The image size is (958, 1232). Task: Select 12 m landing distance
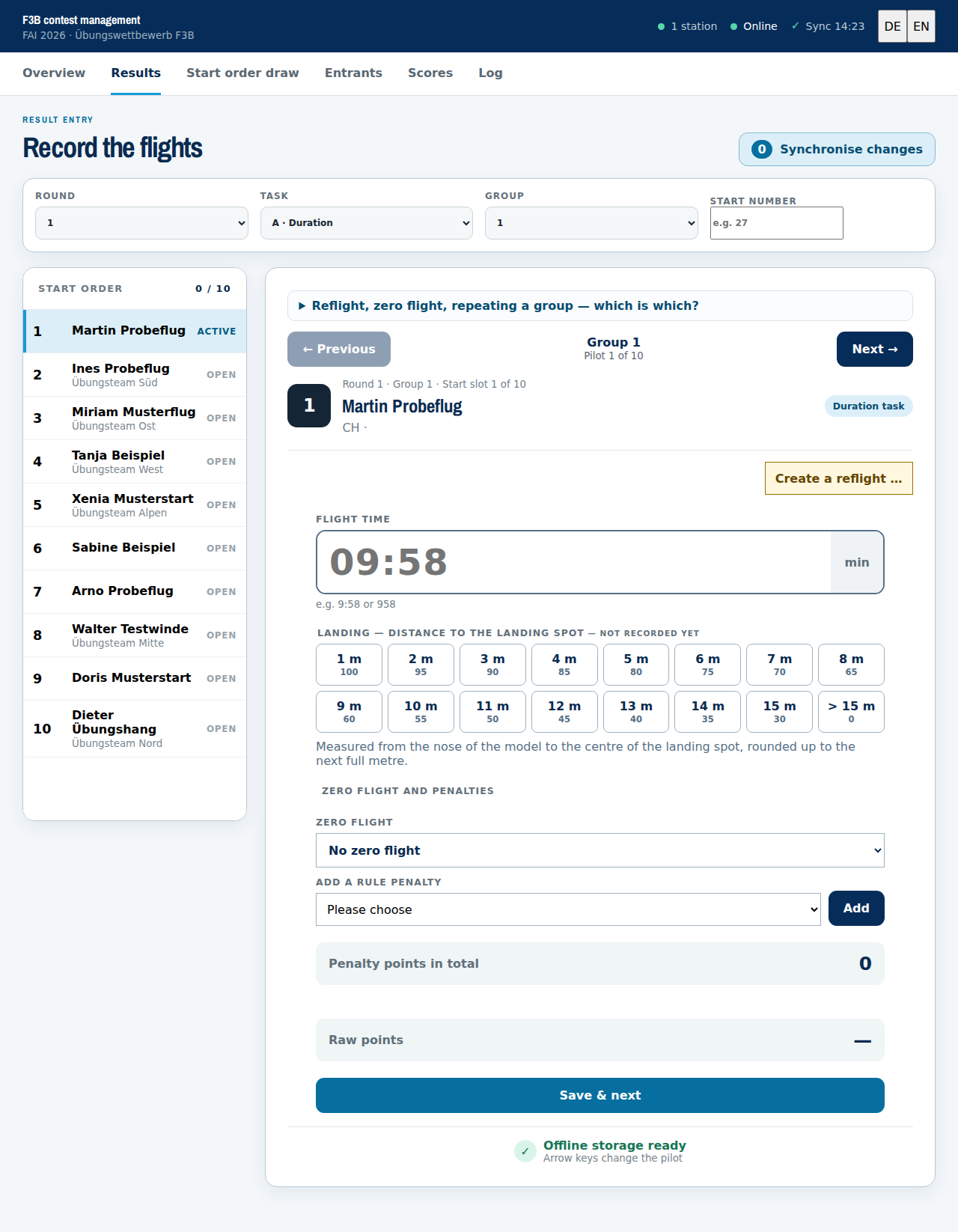[564, 712]
